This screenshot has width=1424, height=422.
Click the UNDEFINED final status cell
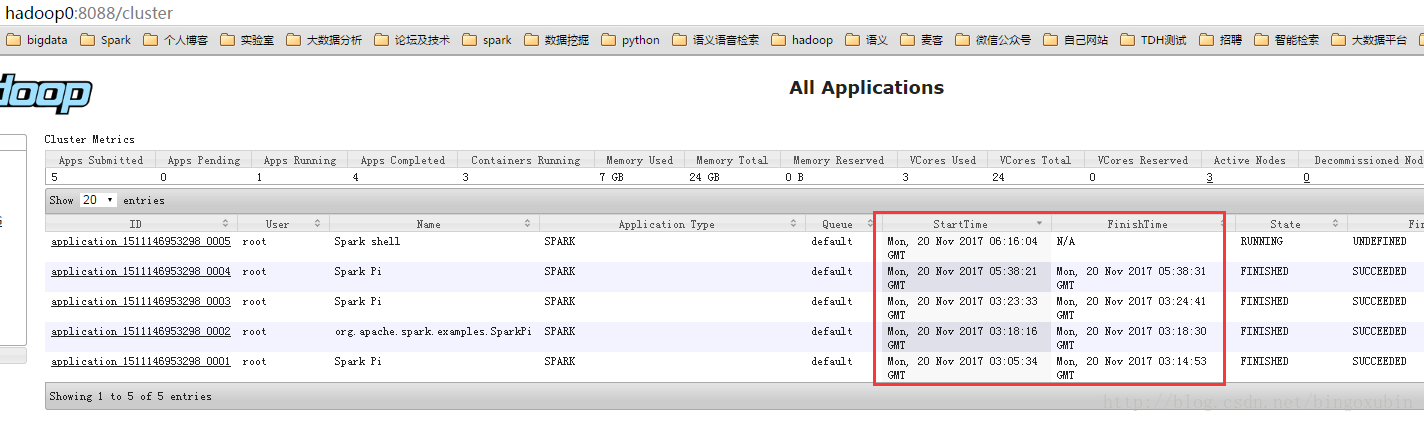point(1379,241)
